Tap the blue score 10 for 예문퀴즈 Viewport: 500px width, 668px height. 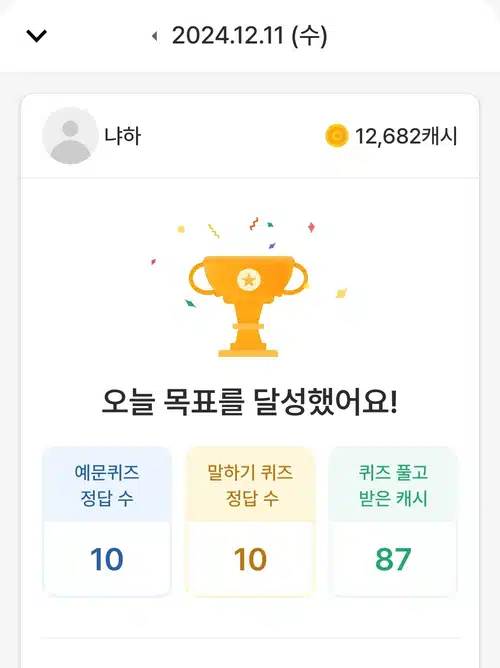pyautogui.click(x=107, y=559)
